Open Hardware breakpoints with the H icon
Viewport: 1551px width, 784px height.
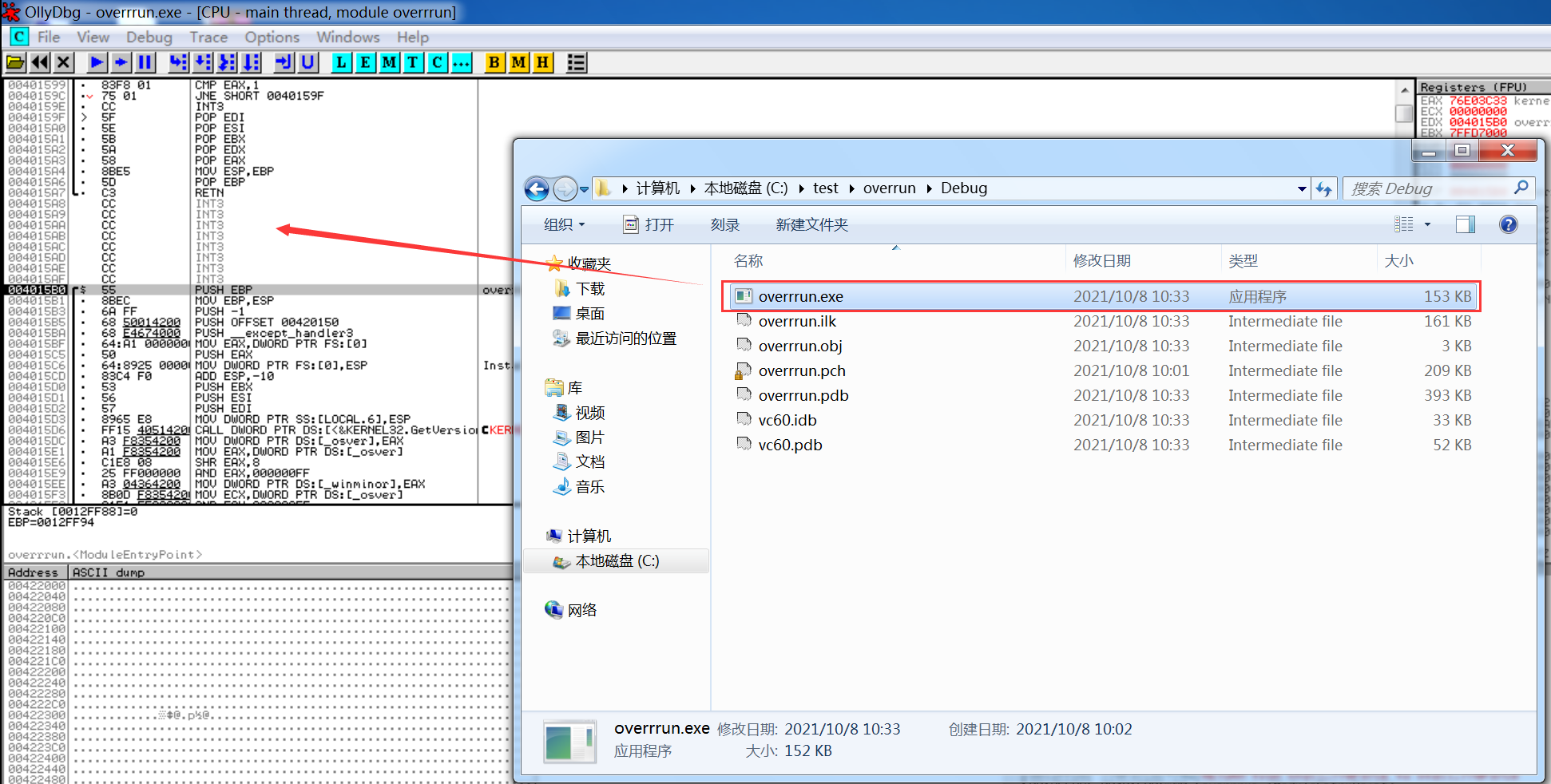click(542, 62)
